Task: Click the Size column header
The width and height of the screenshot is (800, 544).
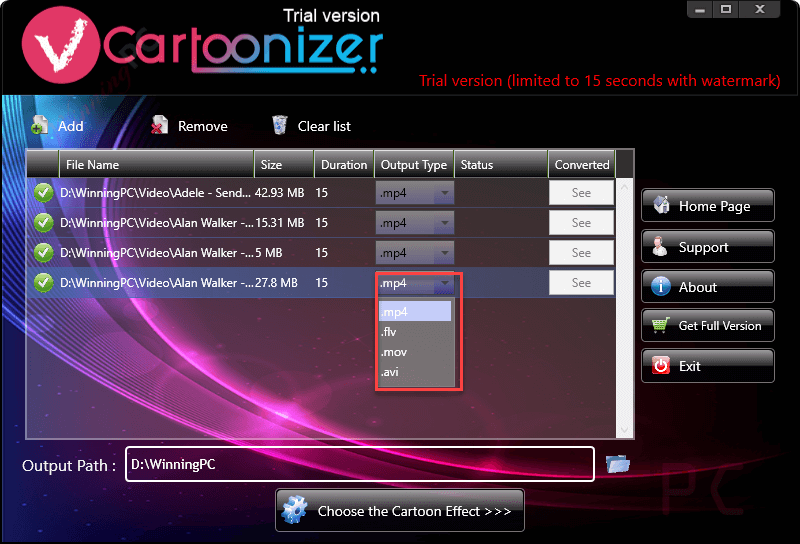Action: 284,164
